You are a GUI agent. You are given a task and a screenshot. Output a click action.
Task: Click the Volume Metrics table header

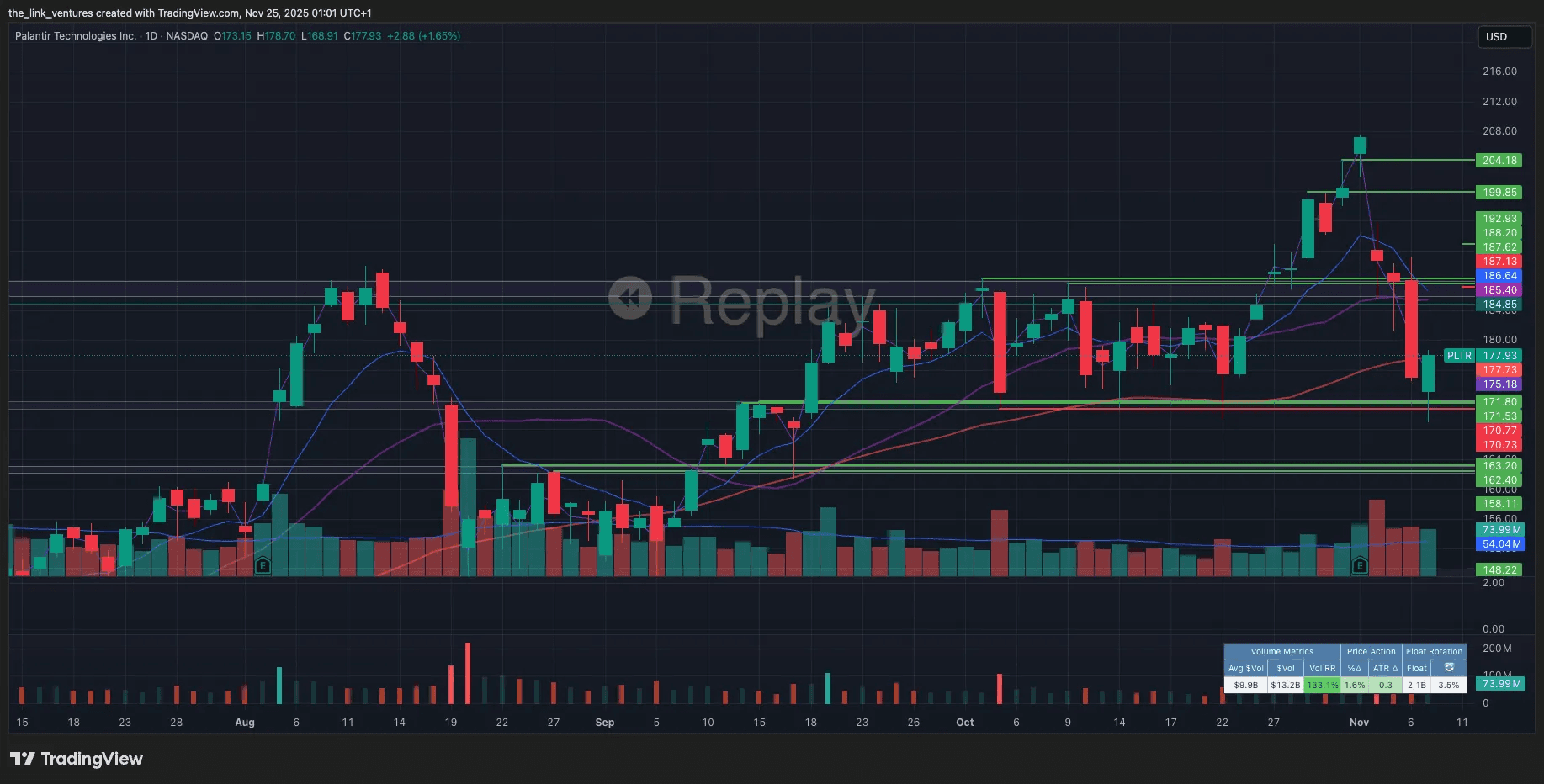[x=1281, y=651]
